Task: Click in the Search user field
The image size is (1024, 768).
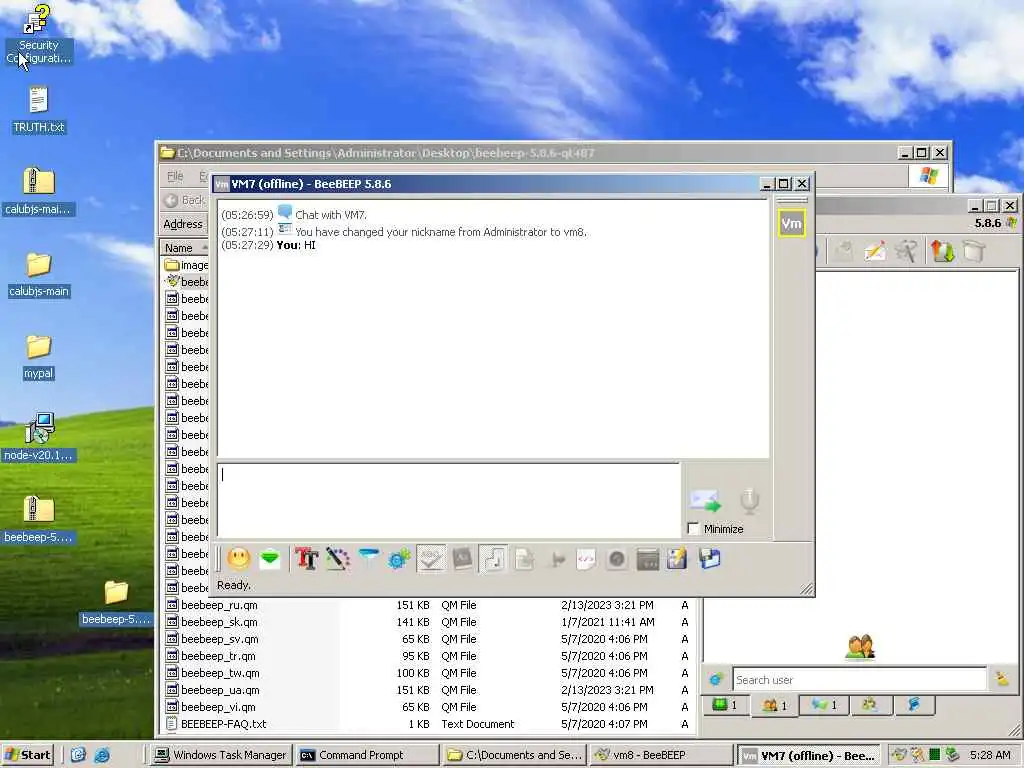Action: click(859, 680)
